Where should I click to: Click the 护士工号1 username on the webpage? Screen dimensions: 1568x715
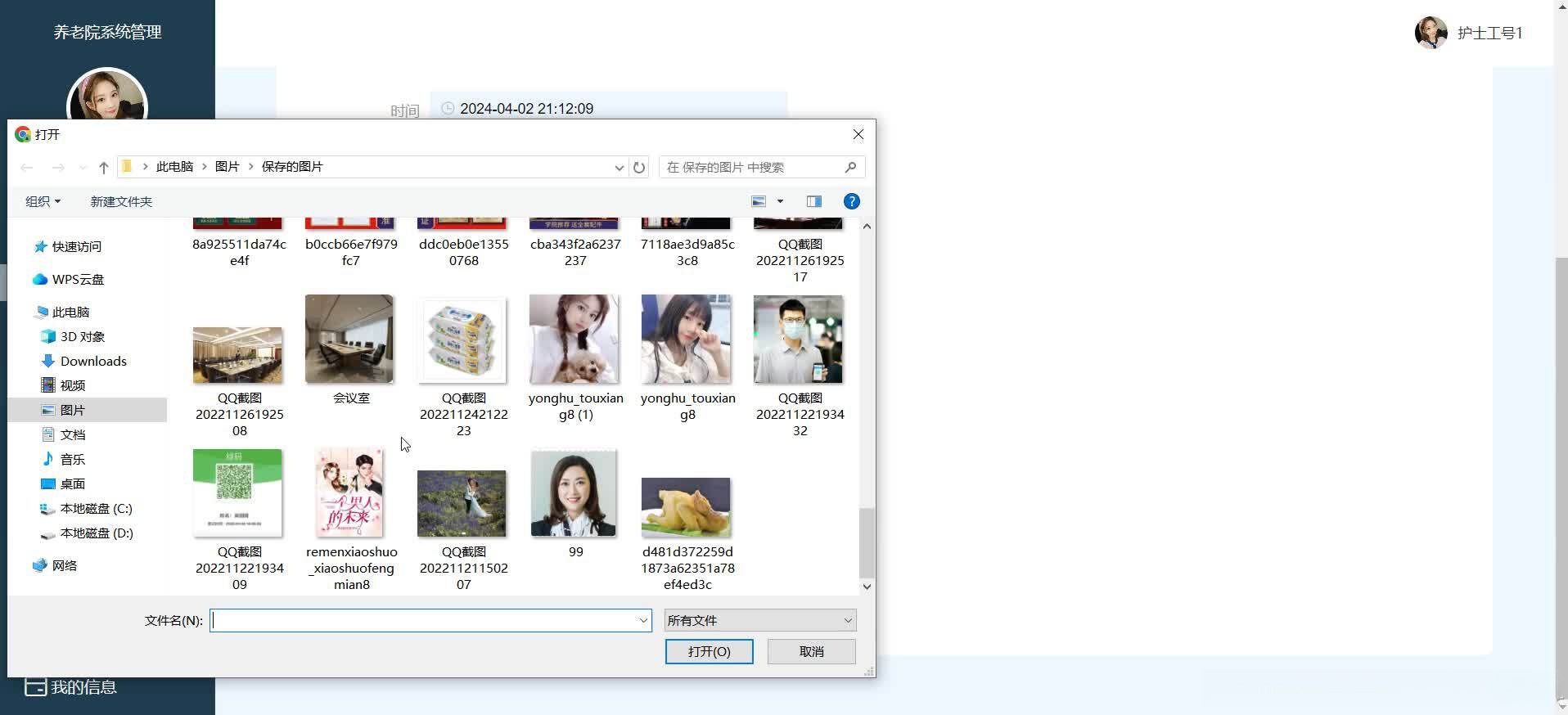(1489, 33)
